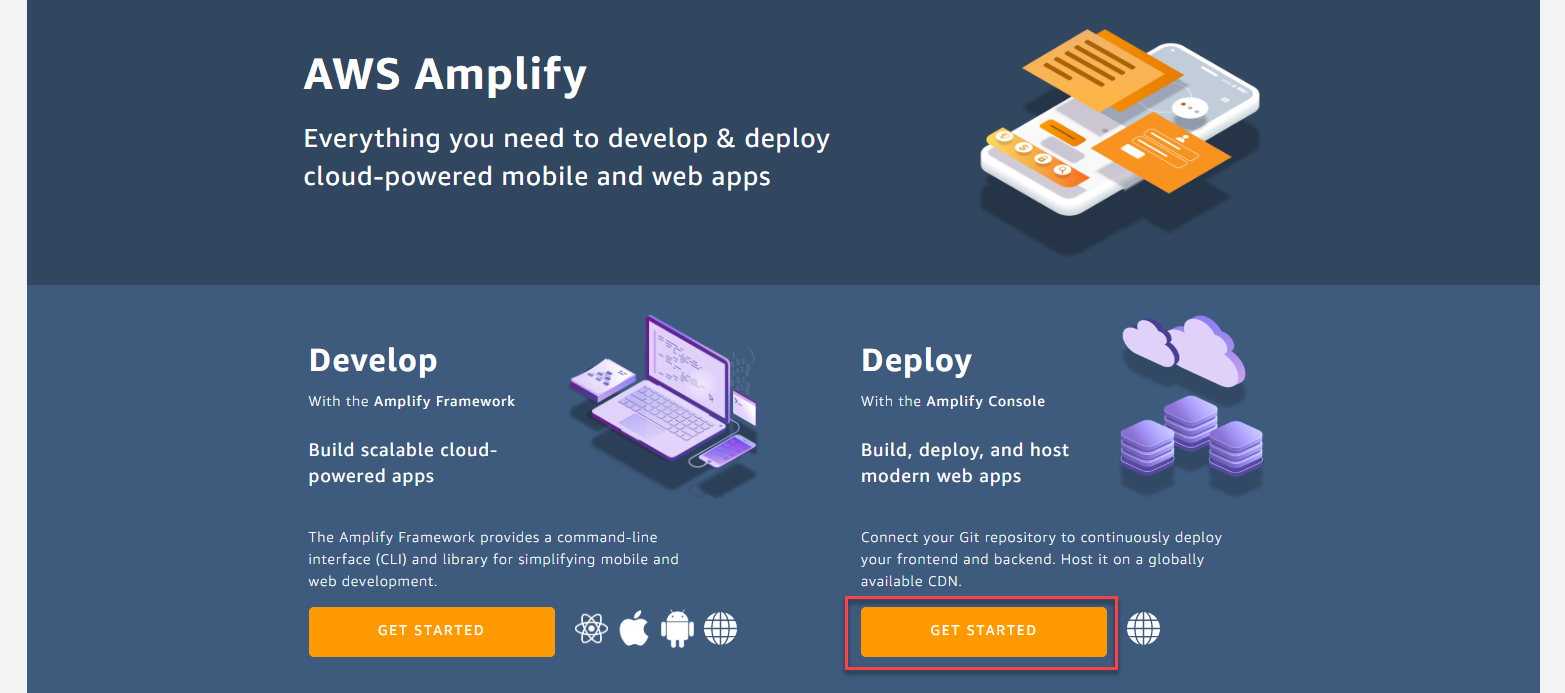The width and height of the screenshot is (1565, 693).
Task: Click 'Build, deploy, and host modern web apps'
Action: coord(965,463)
